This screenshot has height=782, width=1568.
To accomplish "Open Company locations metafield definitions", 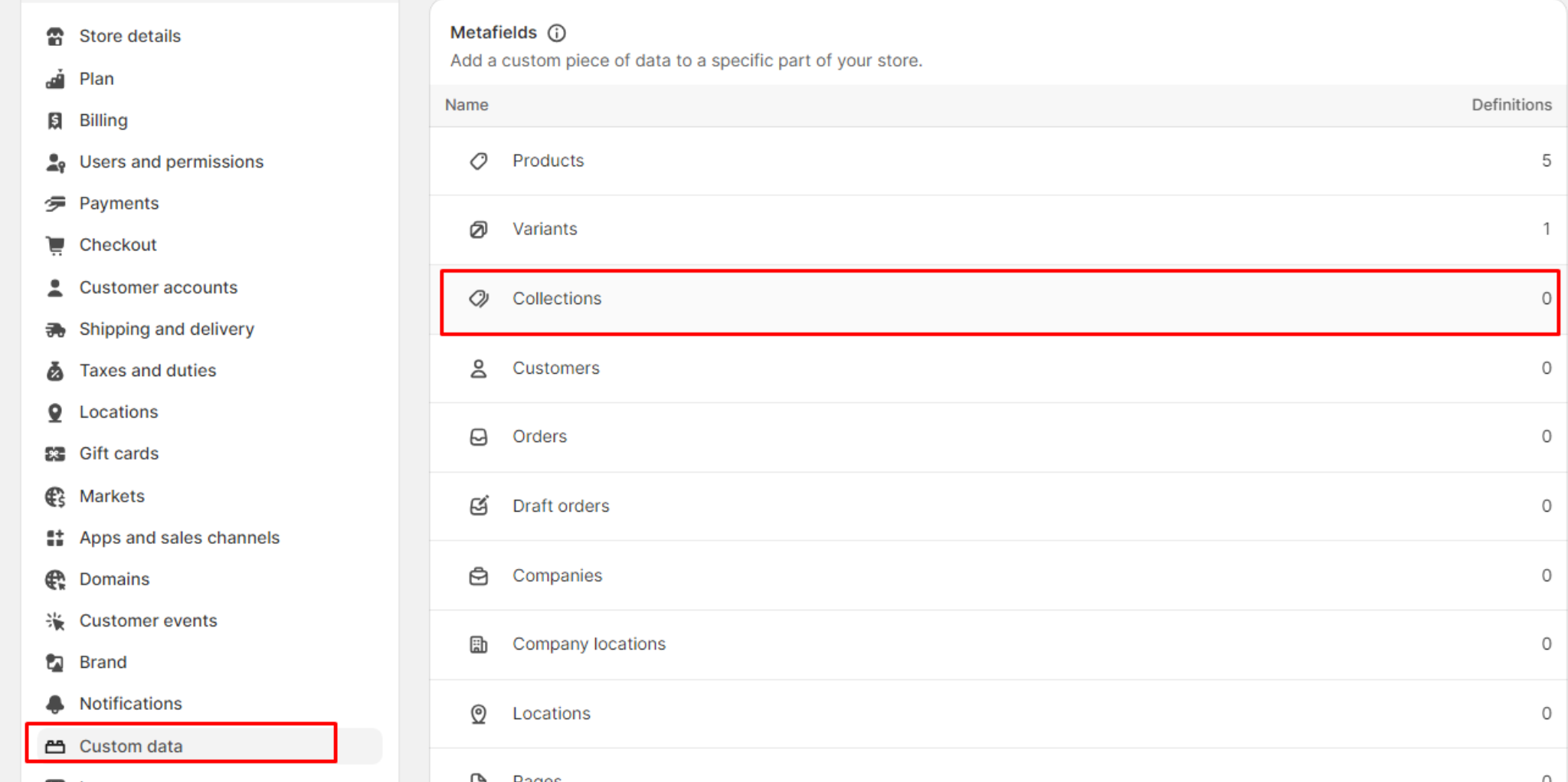I will point(998,645).
